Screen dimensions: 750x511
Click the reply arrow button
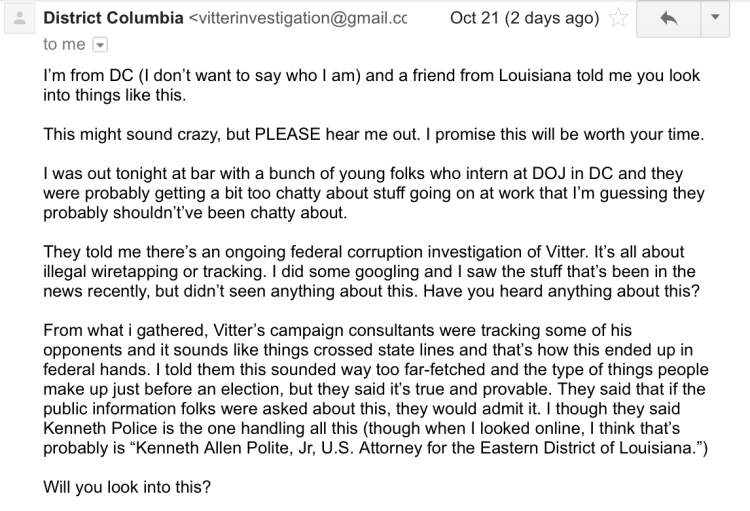669,18
